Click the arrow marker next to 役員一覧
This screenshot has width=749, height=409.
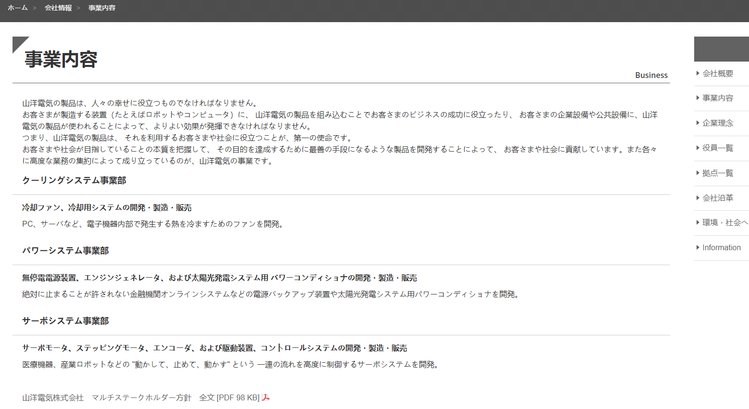point(698,148)
